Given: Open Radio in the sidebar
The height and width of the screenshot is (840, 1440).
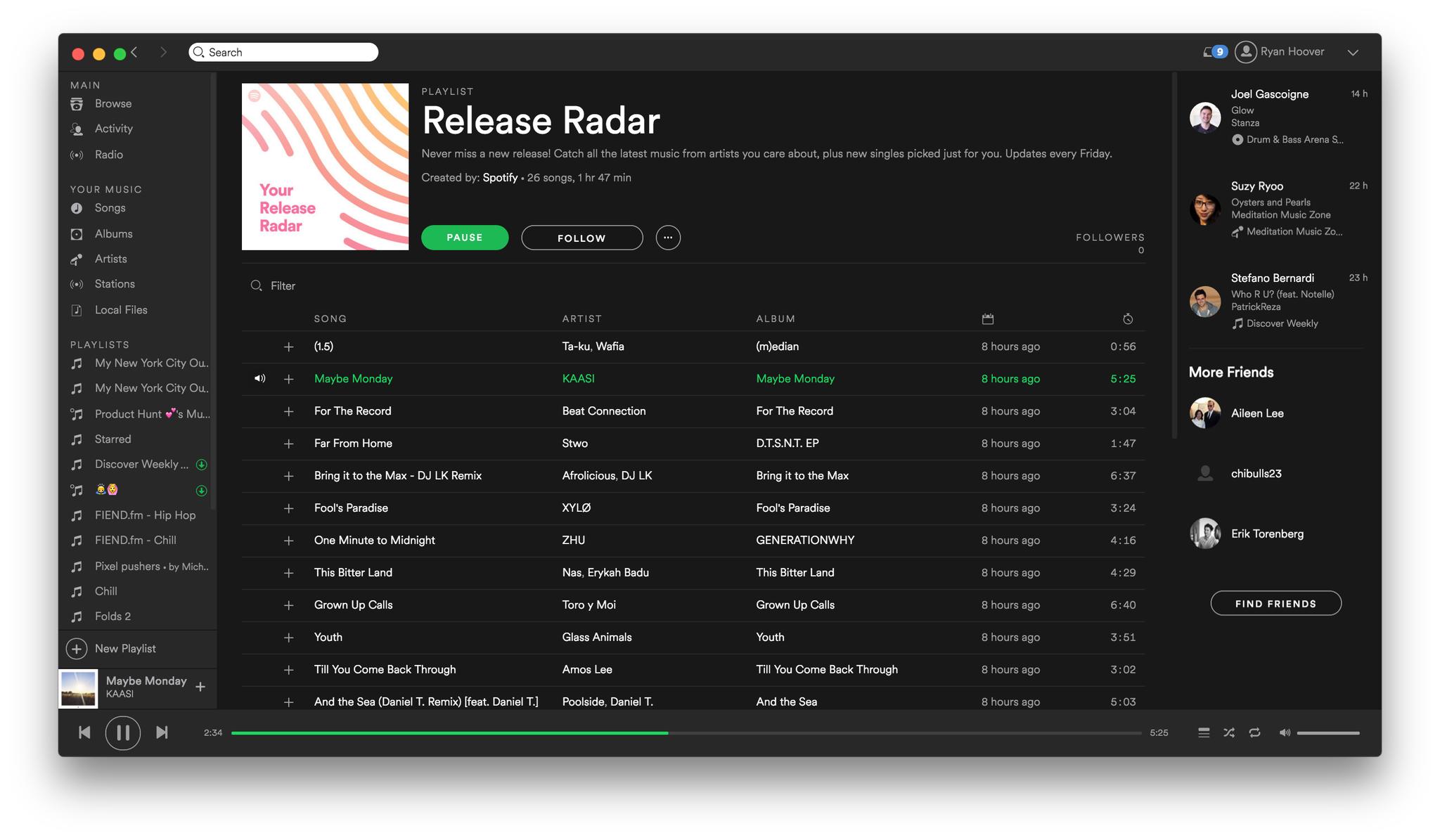Looking at the screenshot, I should pyautogui.click(x=109, y=155).
